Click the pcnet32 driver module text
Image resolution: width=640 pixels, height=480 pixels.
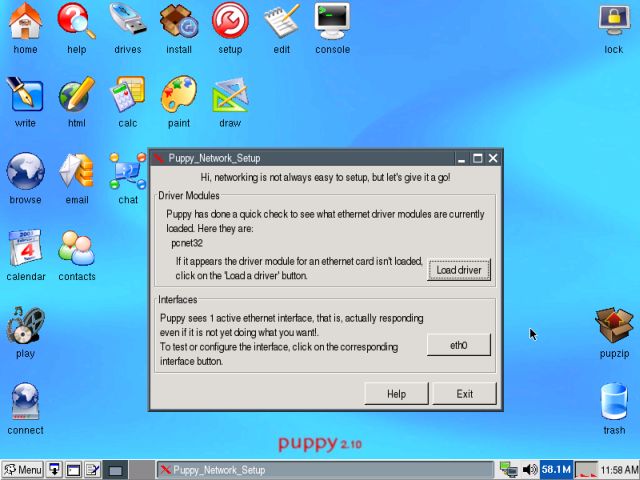coord(187,243)
